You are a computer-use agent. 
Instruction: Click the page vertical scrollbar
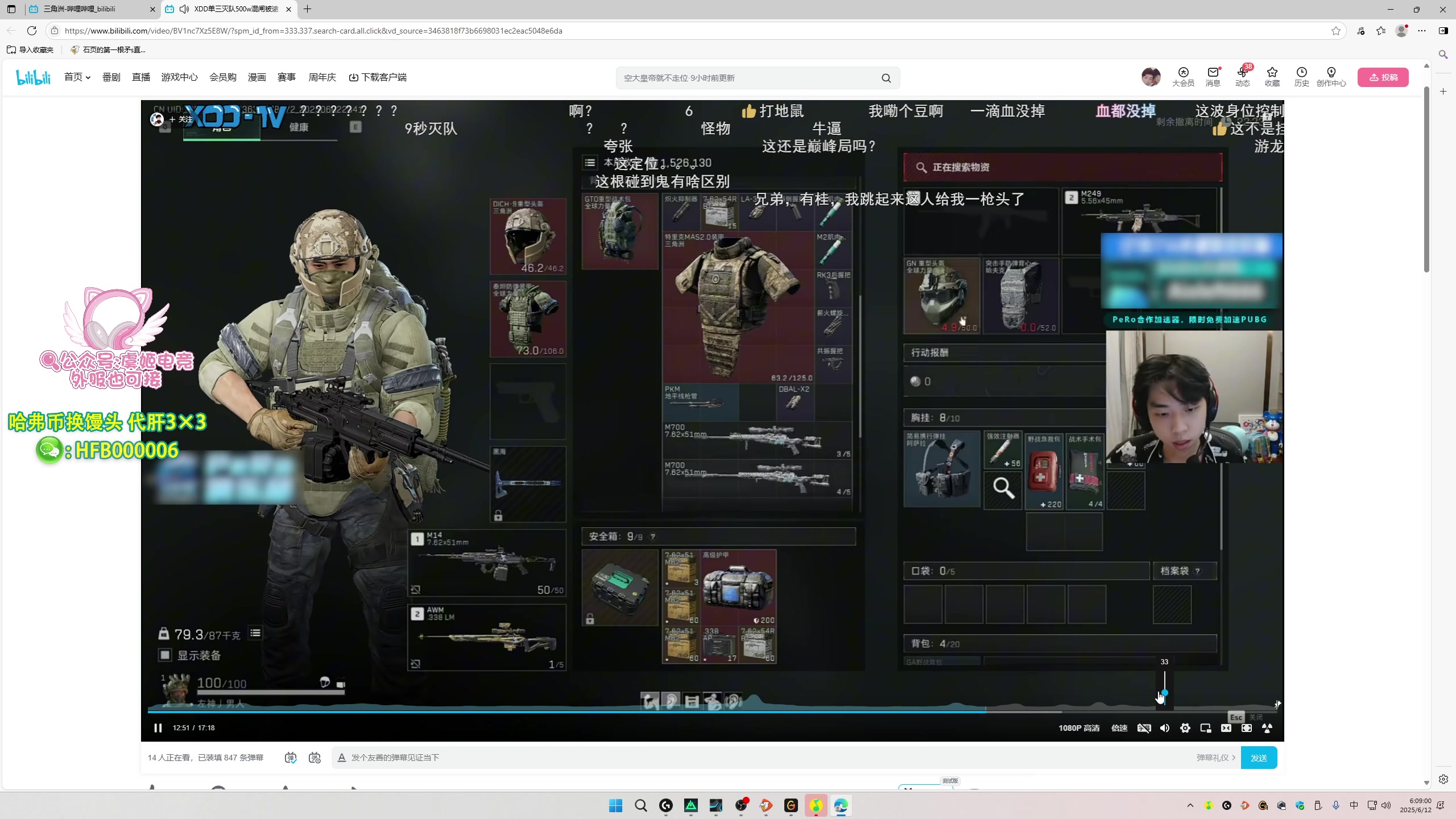(1426, 180)
